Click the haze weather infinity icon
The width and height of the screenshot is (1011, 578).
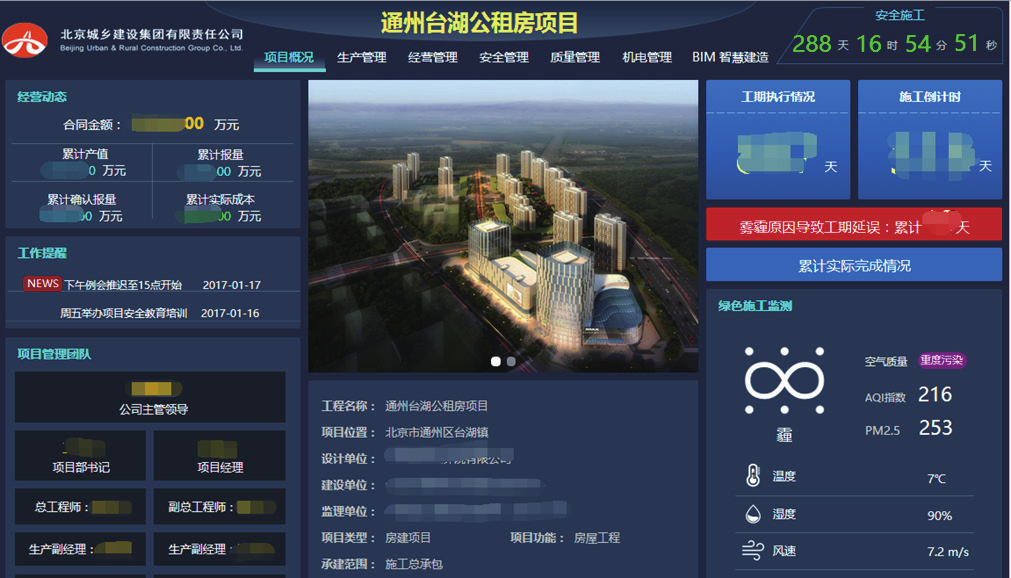(x=784, y=382)
